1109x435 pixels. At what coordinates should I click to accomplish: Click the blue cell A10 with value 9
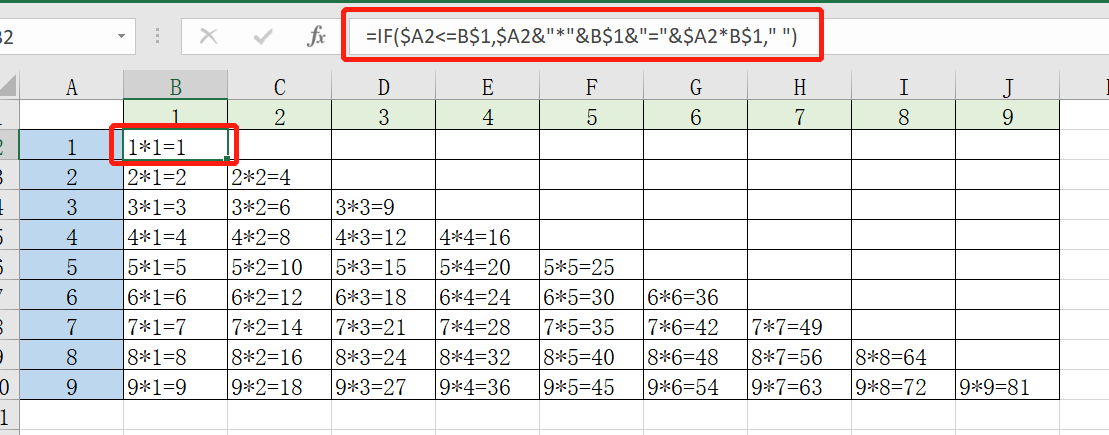point(71,385)
